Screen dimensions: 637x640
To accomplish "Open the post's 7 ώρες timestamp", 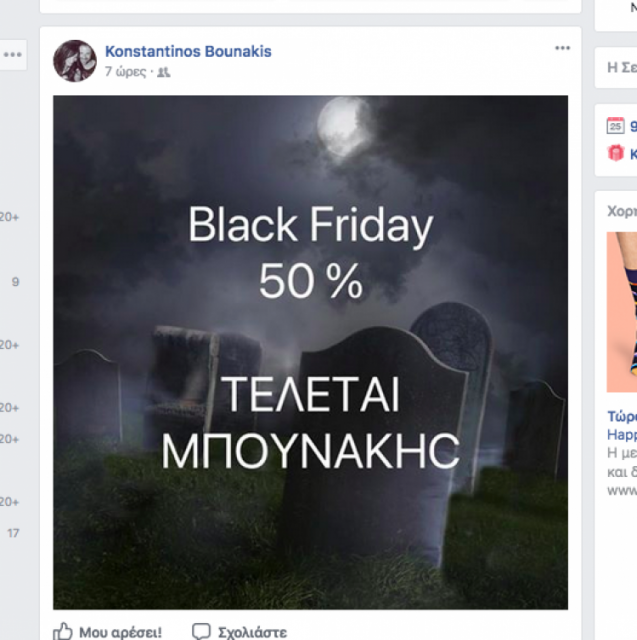I will click(x=125, y=72).
